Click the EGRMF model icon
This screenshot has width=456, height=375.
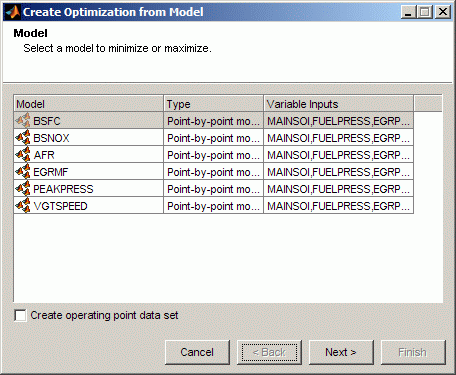click(23, 172)
